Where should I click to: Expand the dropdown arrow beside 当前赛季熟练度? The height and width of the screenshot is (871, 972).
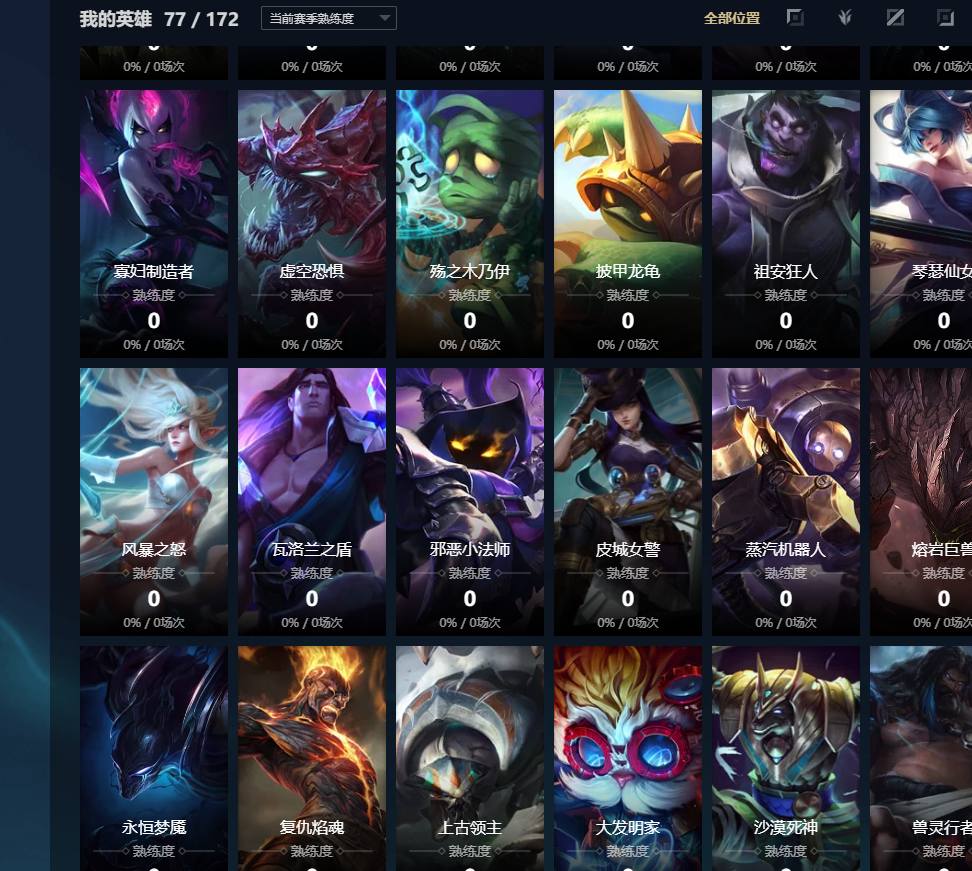tap(384, 18)
